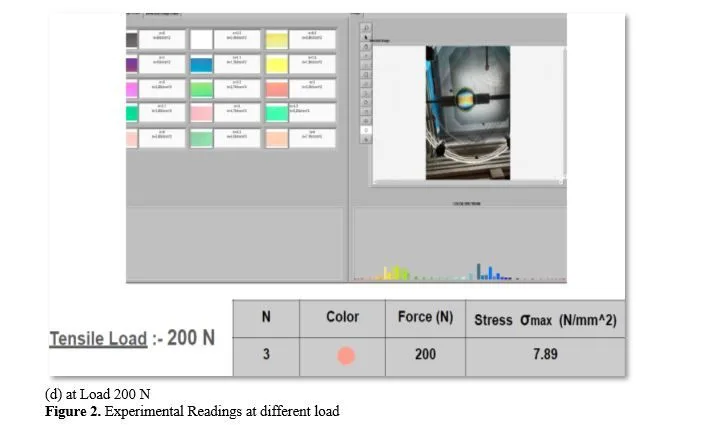Click the specimen photo in the image viewer

coord(468,113)
